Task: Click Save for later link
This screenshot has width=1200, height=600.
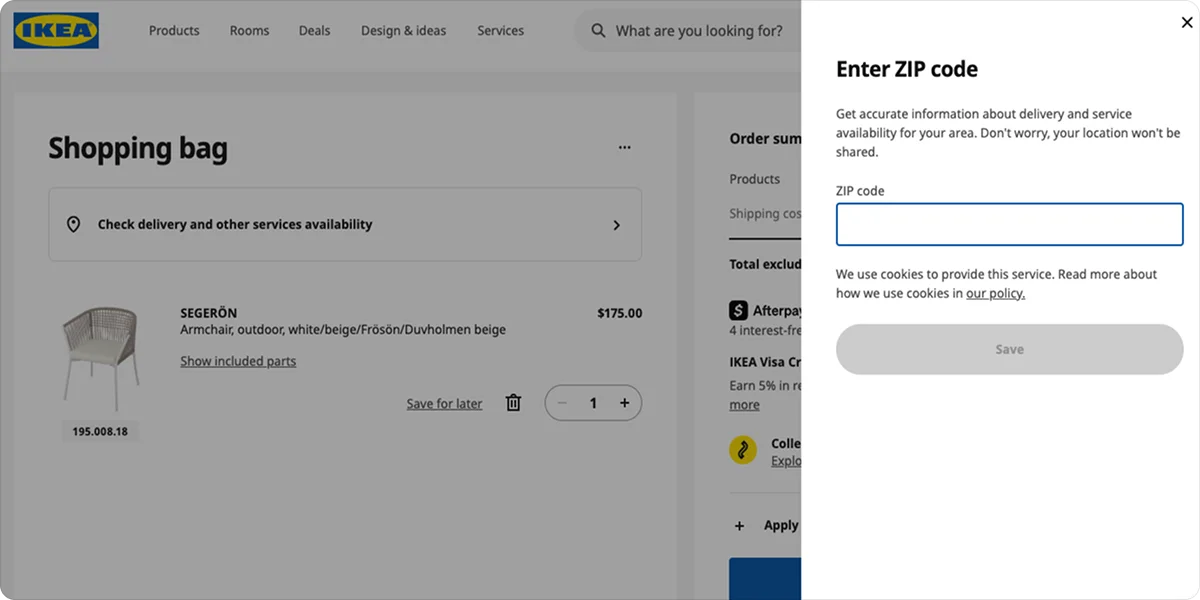Action: 444,404
